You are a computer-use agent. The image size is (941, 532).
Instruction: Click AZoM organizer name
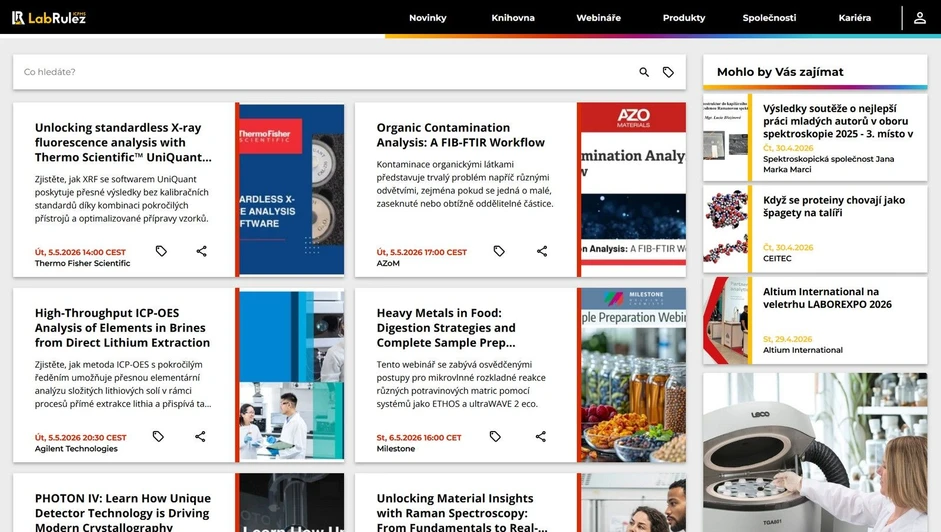(x=388, y=263)
